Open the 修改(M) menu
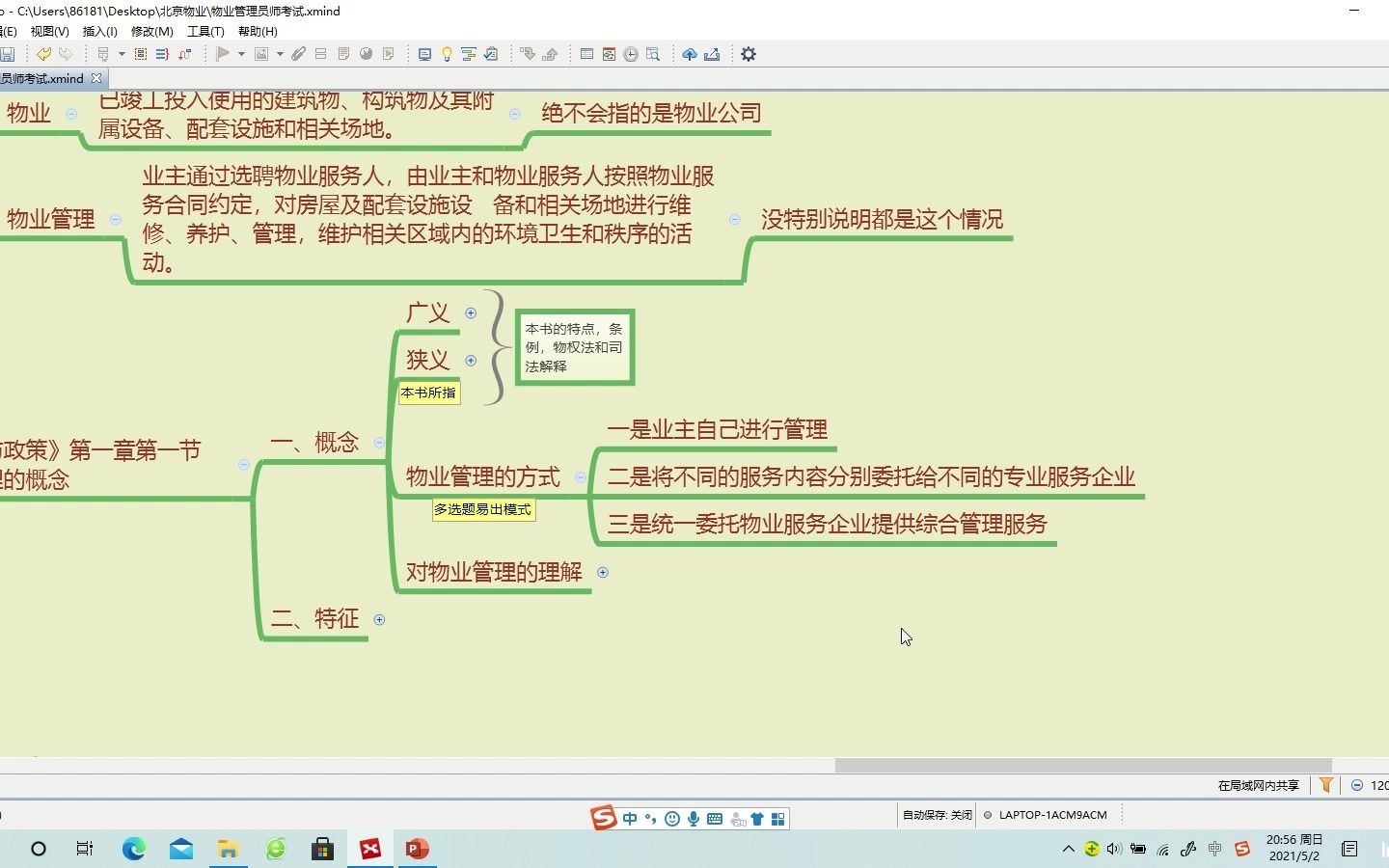Image resolution: width=1389 pixels, height=868 pixels. pos(151,31)
